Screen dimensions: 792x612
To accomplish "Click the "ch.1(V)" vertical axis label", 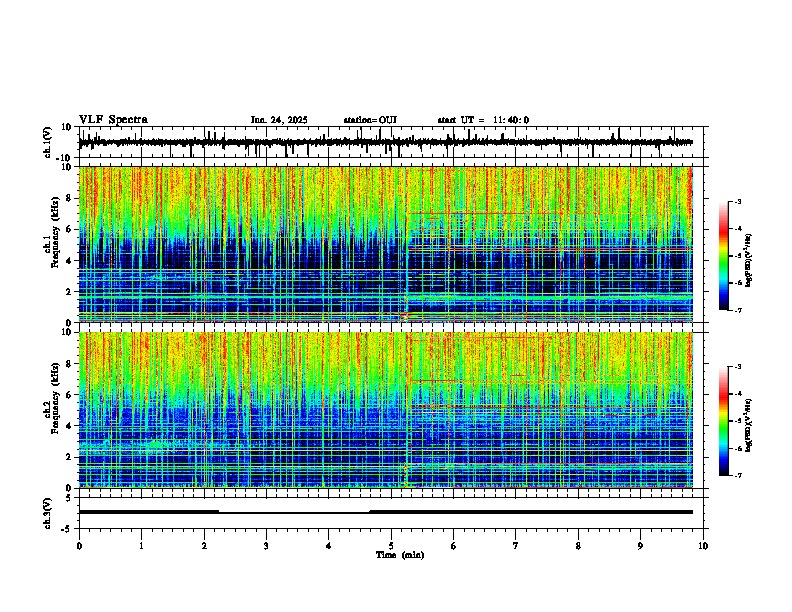I will click(x=48, y=142).
